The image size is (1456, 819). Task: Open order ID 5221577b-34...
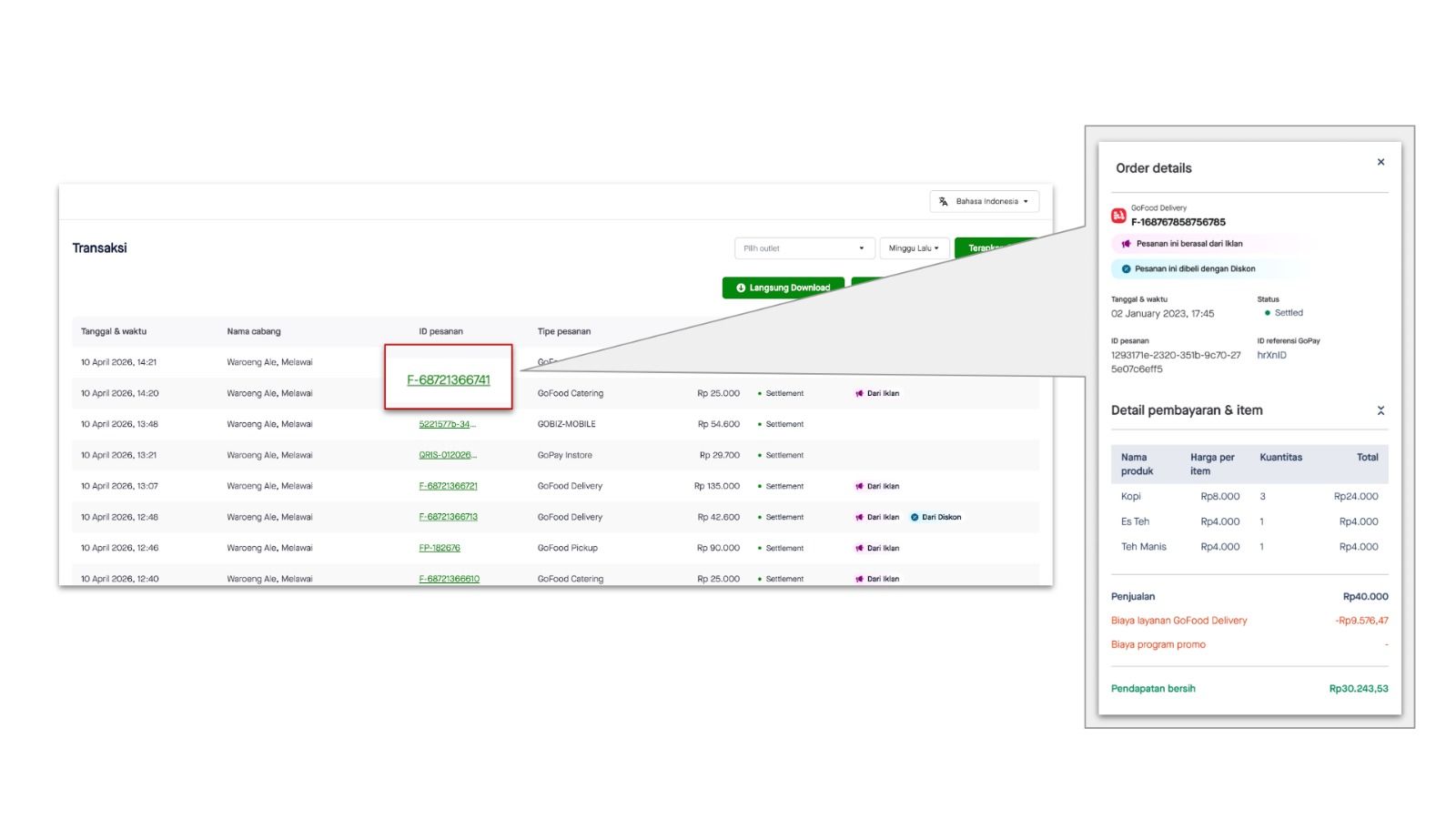tap(448, 425)
